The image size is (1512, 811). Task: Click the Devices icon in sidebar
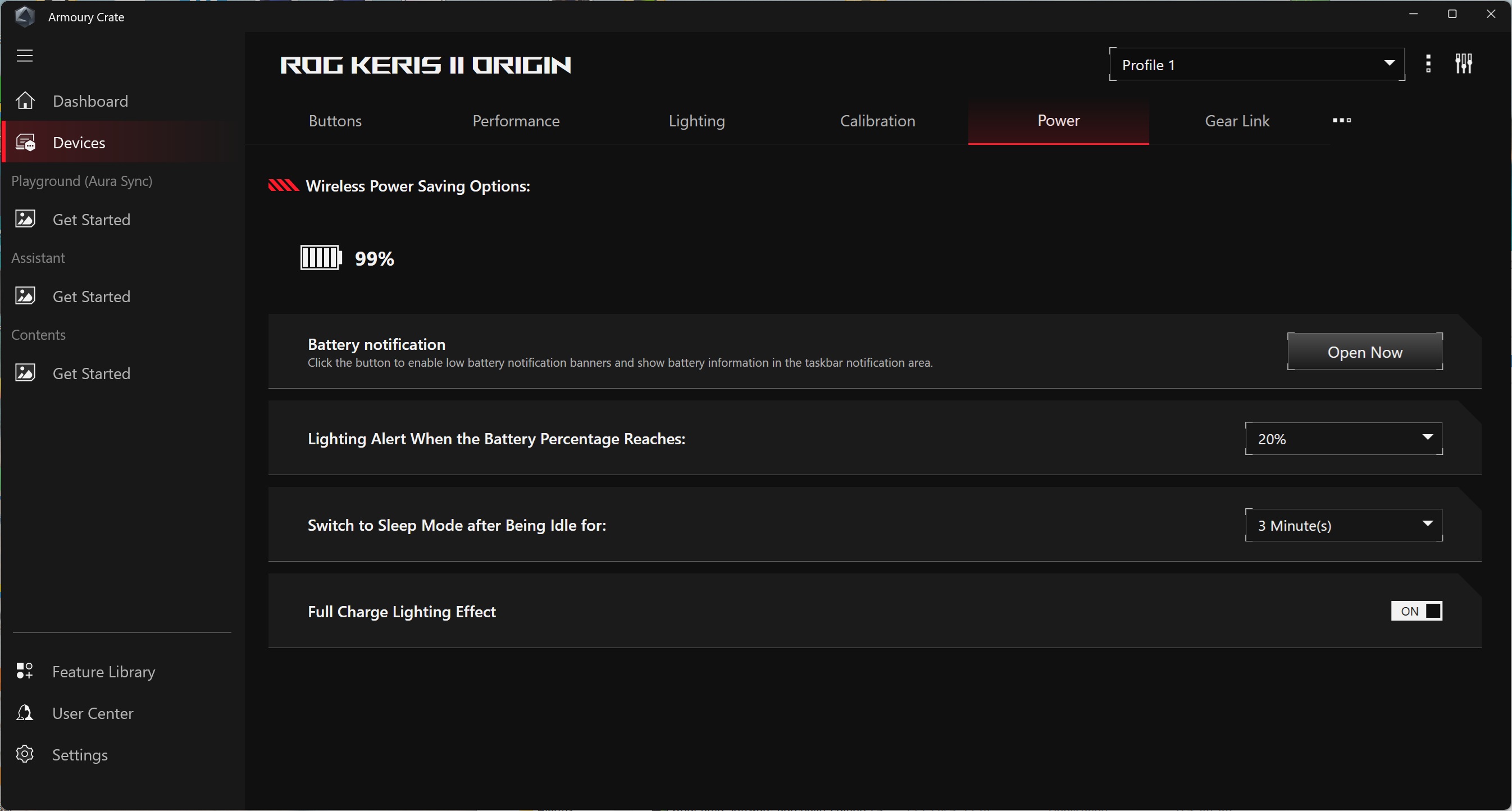click(25, 143)
